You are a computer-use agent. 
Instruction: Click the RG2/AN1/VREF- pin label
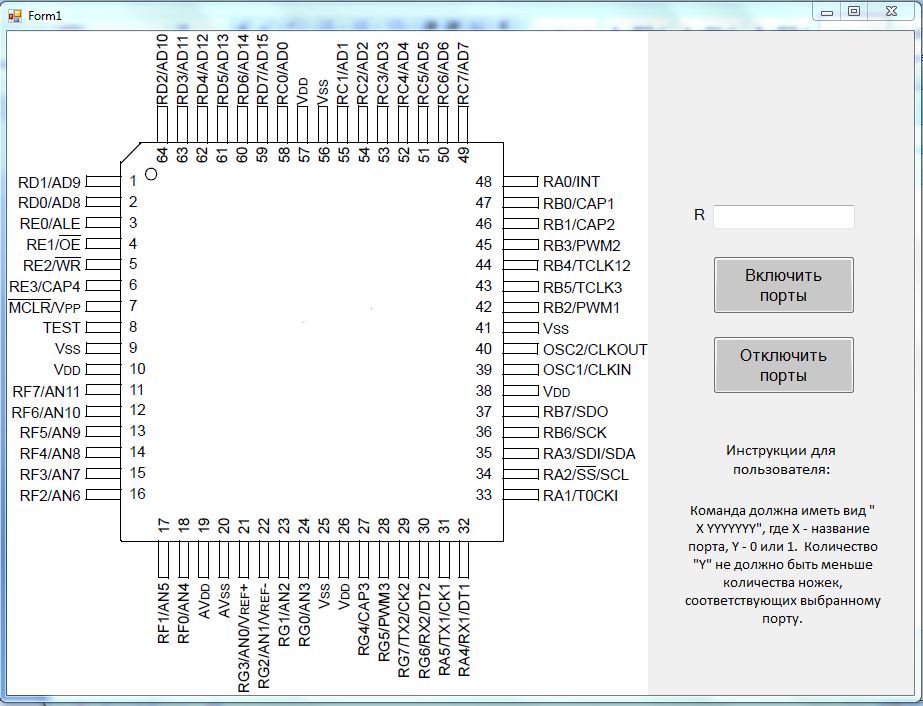pyautogui.click(x=264, y=637)
